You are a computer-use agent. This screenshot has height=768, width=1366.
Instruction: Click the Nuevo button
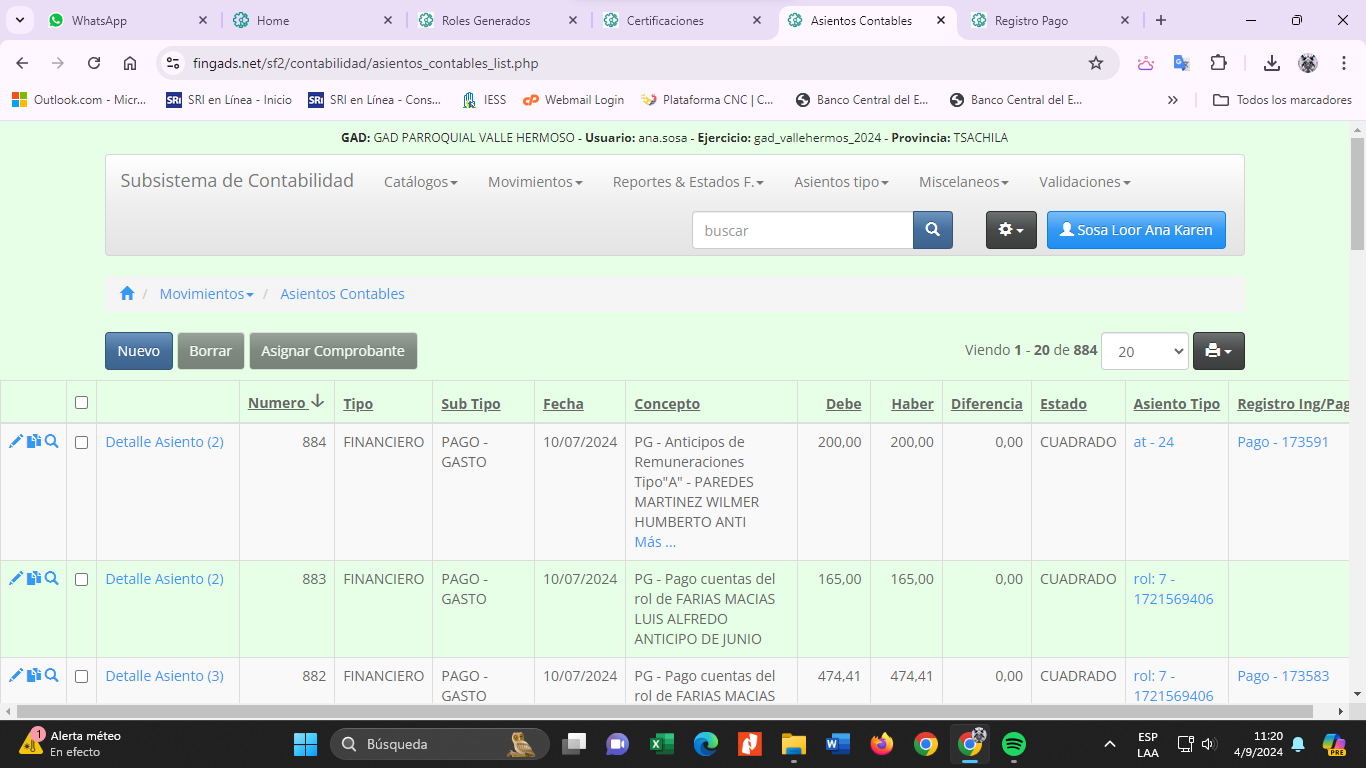139,351
